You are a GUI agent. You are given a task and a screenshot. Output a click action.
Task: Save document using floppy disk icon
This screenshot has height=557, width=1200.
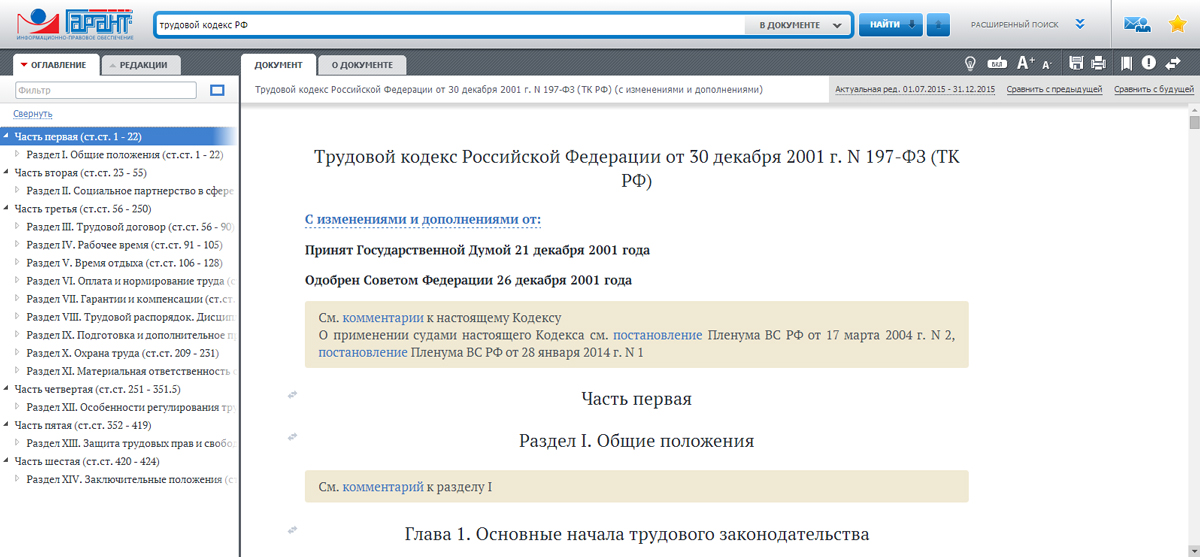pos(1076,64)
